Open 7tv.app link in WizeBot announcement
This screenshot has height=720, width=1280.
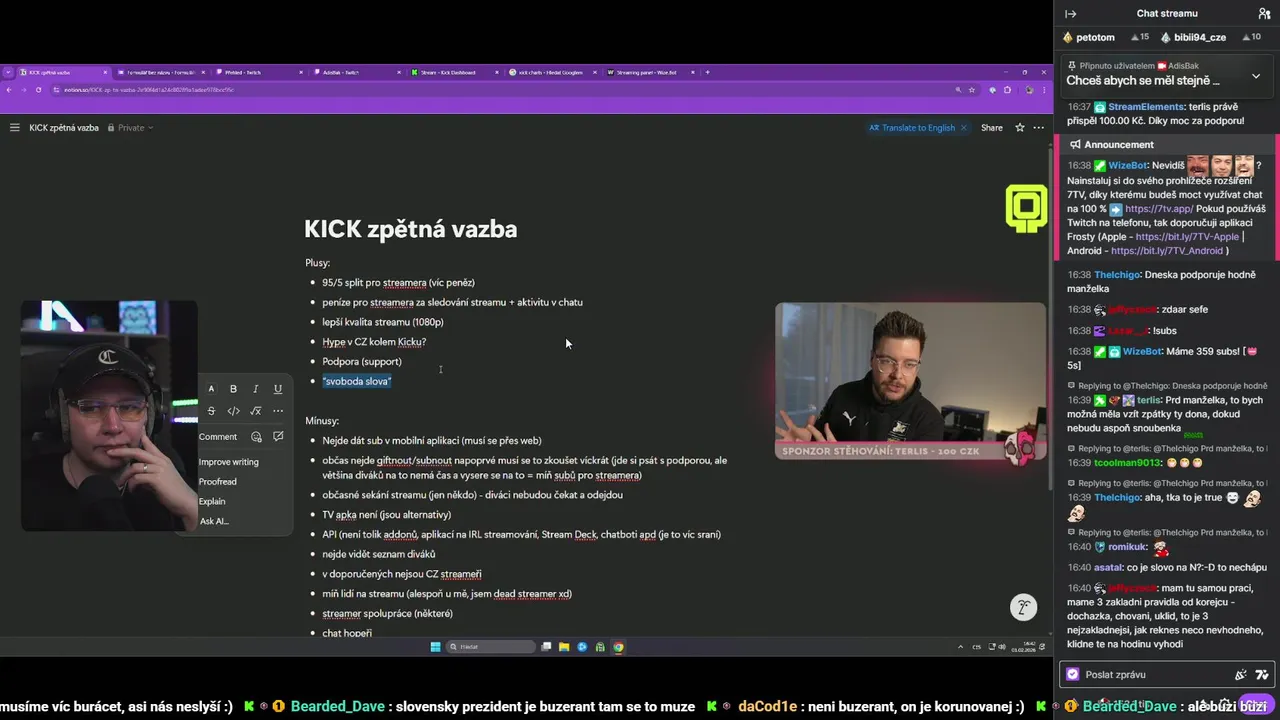coord(1159,209)
